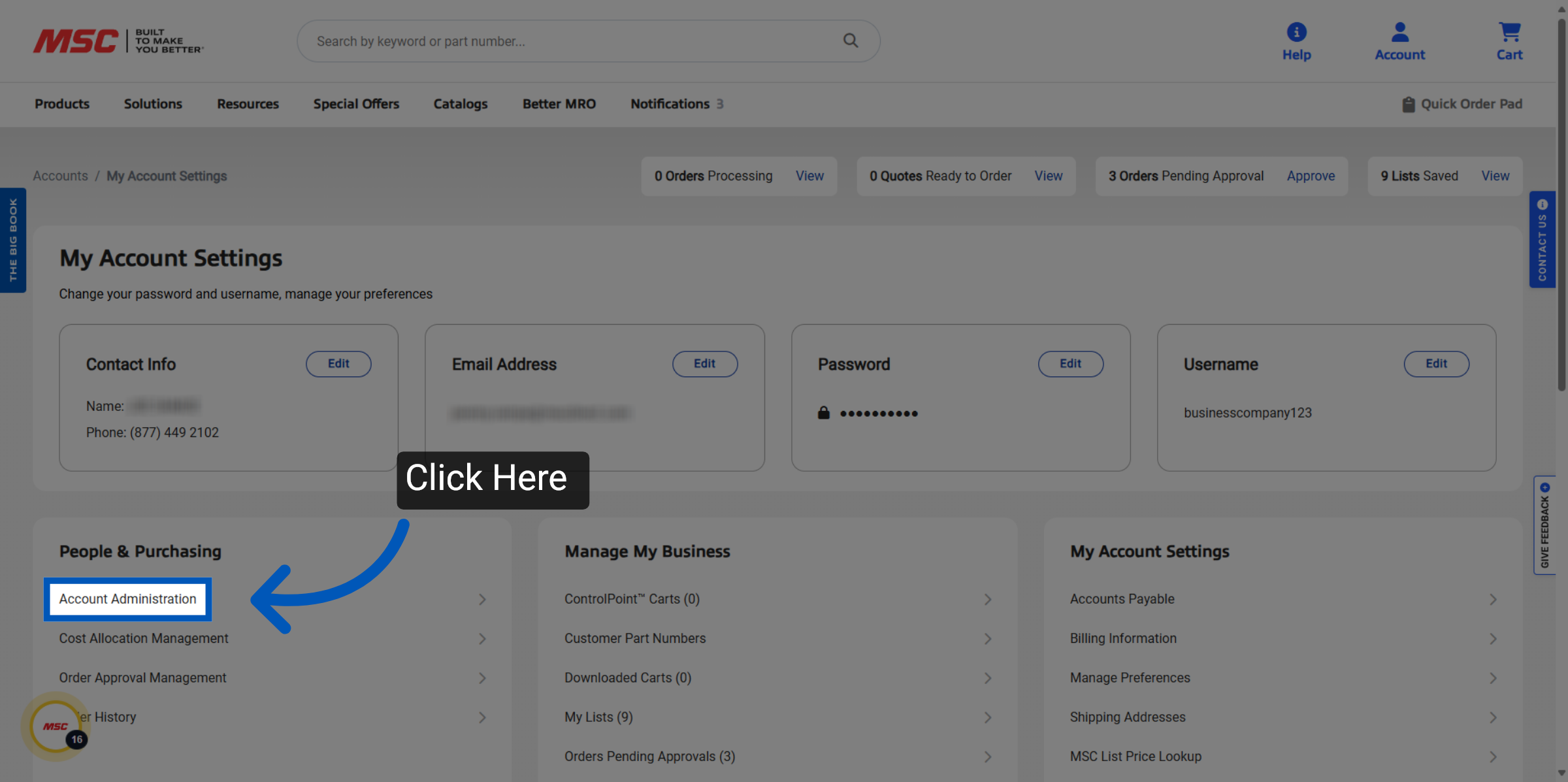Click chevron beside Order History row
1568x782 pixels.
(482, 717)
